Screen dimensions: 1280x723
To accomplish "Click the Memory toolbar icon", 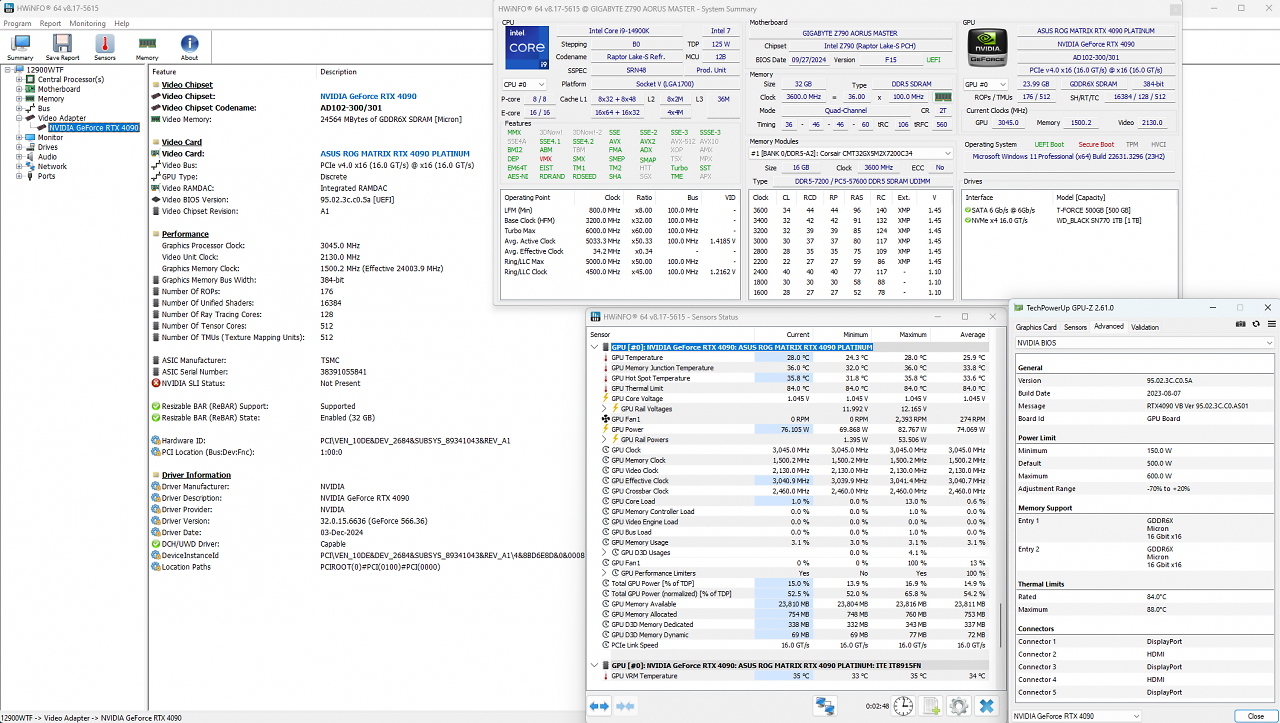I will (x=147, y=47).
